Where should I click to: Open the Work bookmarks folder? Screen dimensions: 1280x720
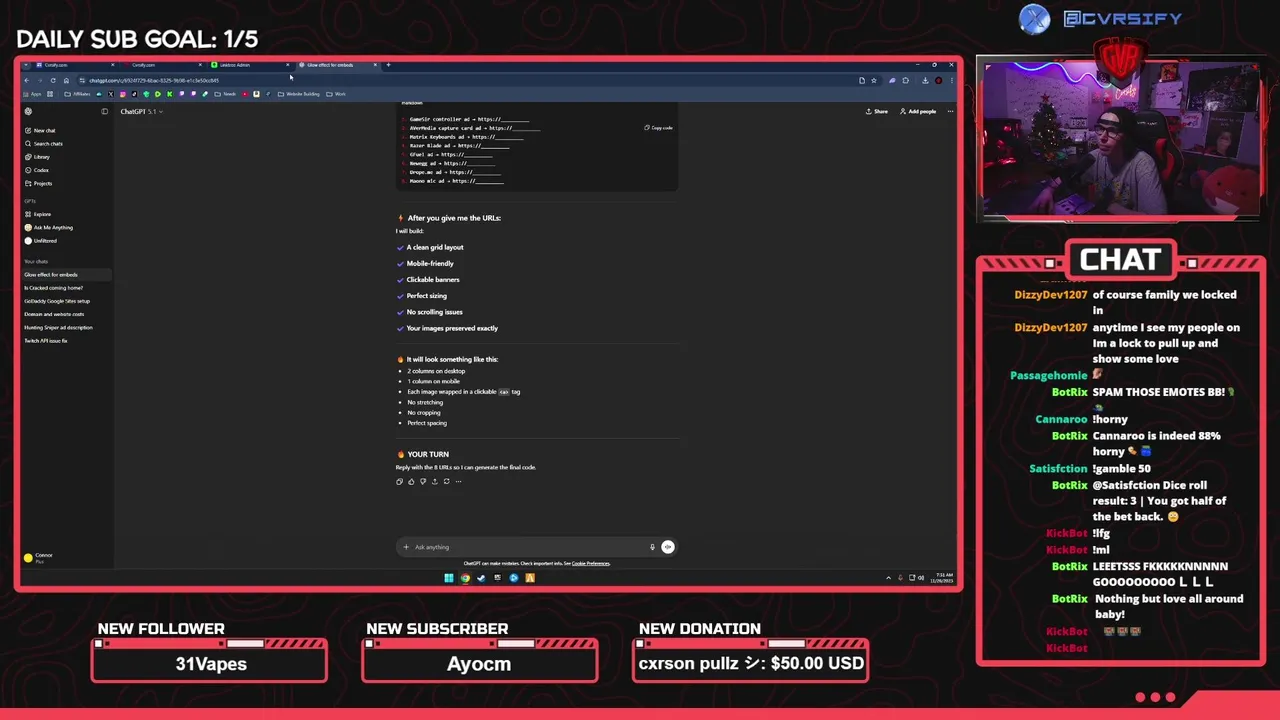[x=336, y=94]
